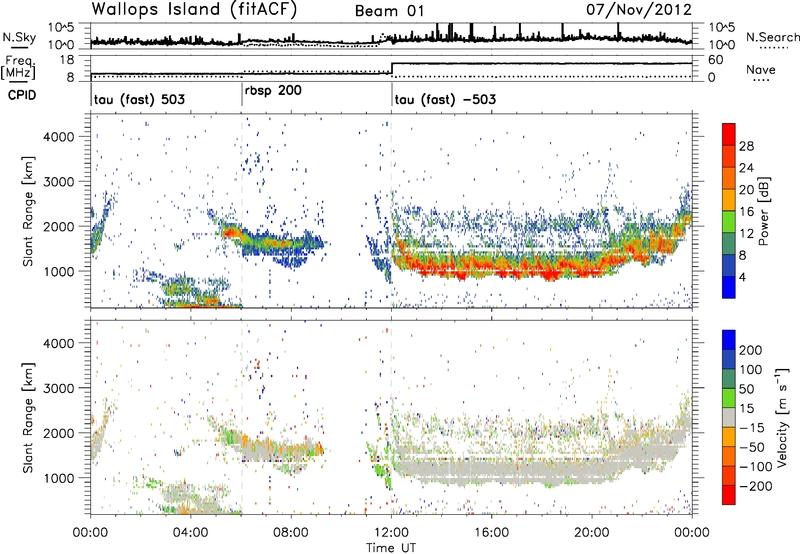This screenshot has height=554, width=800.
Task: Click the 'rbsp 200' CPID label
Action: [x=273, y=90]
